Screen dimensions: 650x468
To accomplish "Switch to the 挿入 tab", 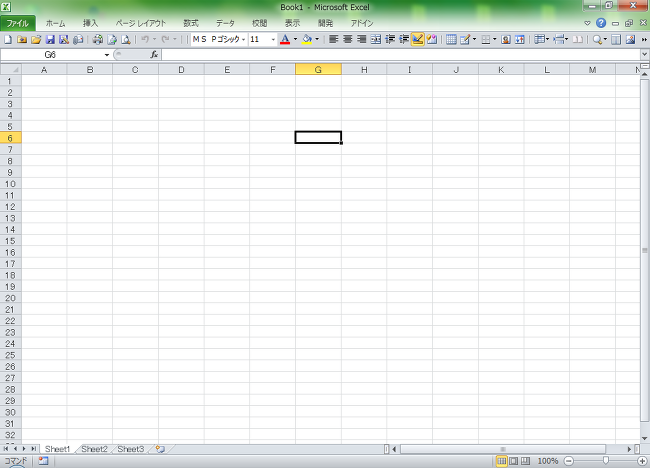I will [90, 23].
